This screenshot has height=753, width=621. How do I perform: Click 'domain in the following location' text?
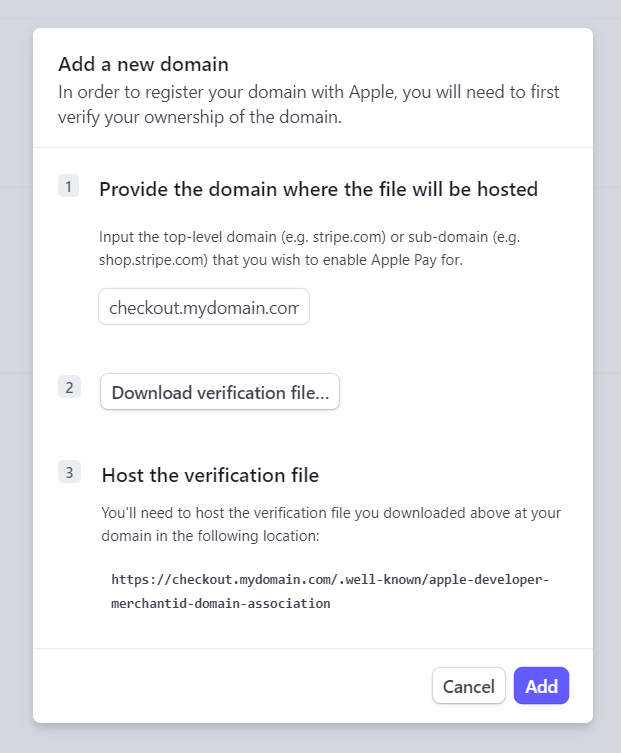pos(210,536)
